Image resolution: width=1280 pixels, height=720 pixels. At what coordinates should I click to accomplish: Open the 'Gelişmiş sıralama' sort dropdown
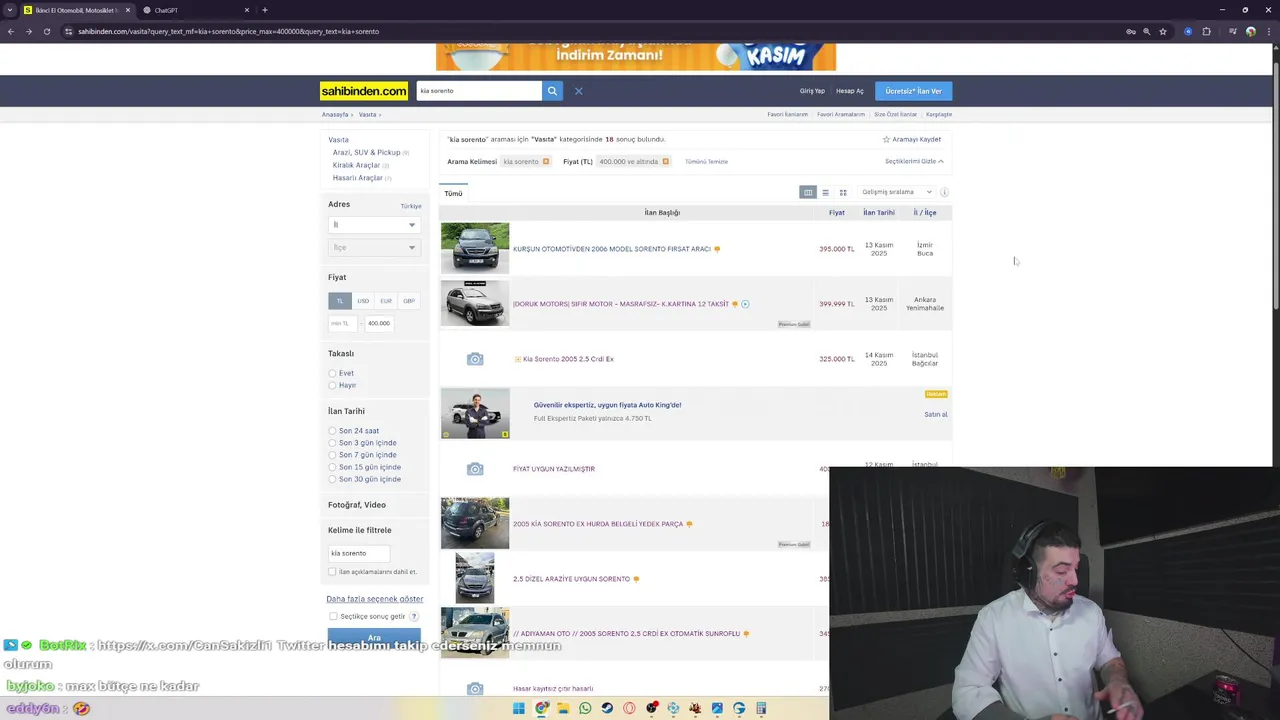pos(896,192)
